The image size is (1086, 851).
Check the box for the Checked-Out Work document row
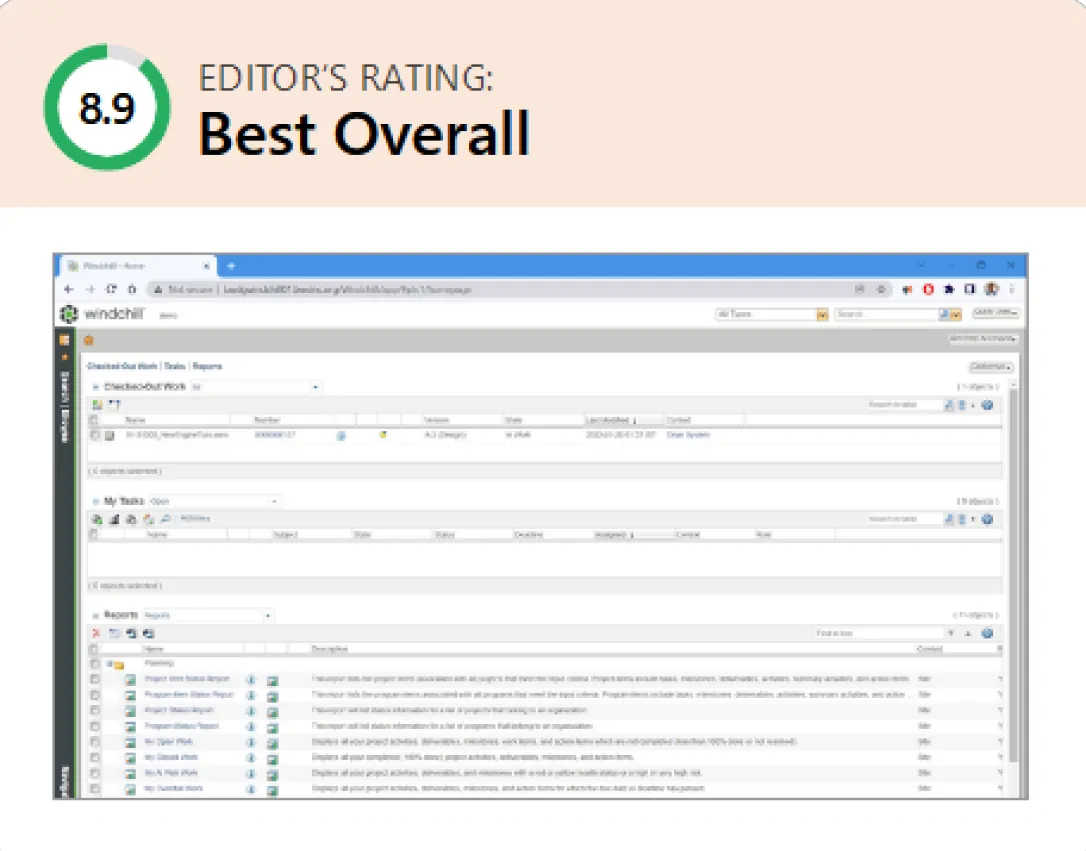coord(95,436)
